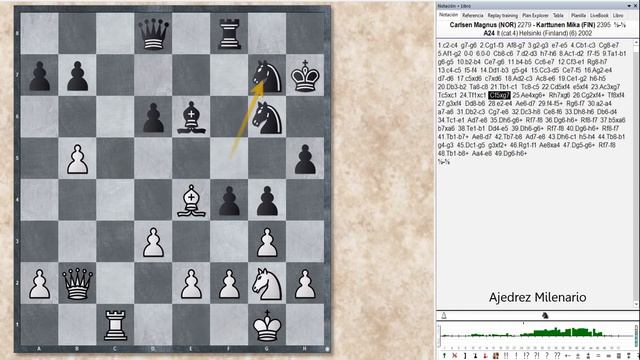The height and width of the screenshot is (360, 640).
Task: Click player name Carlsen Magnus (NOR)
Action: tap(483, 25)
